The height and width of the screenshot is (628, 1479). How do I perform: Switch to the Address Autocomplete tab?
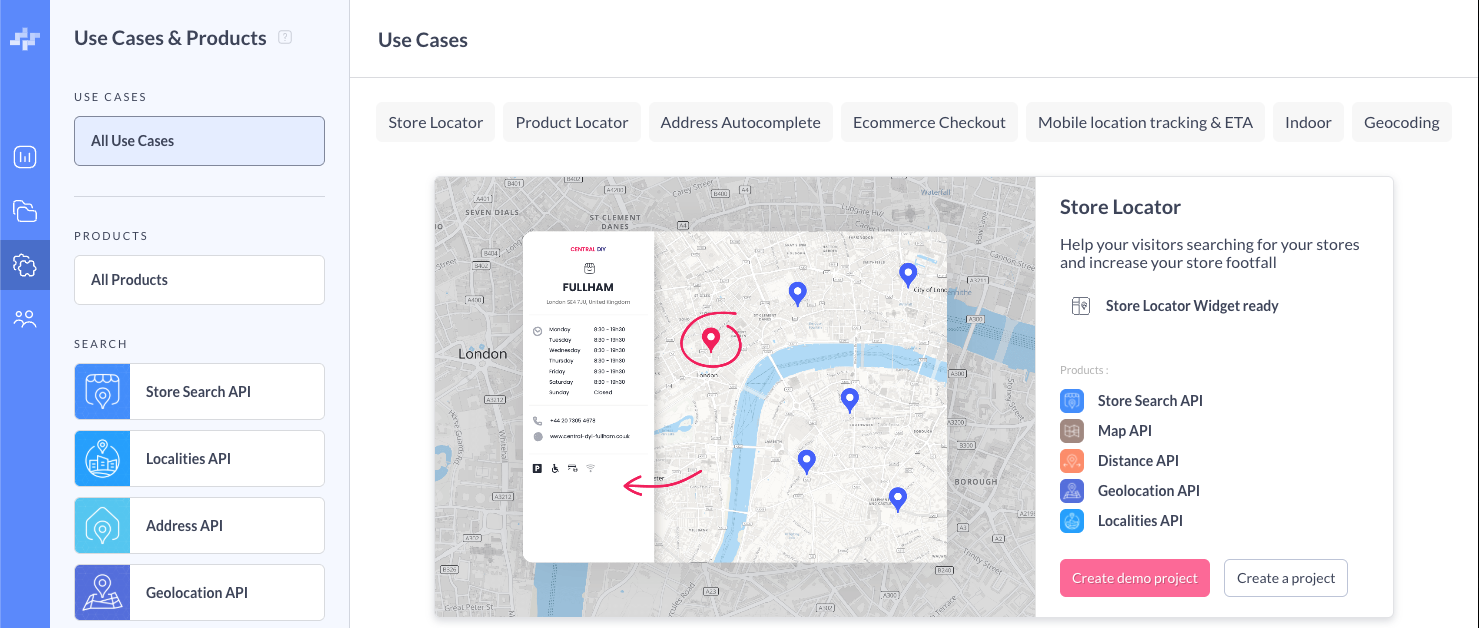point(740,123)
